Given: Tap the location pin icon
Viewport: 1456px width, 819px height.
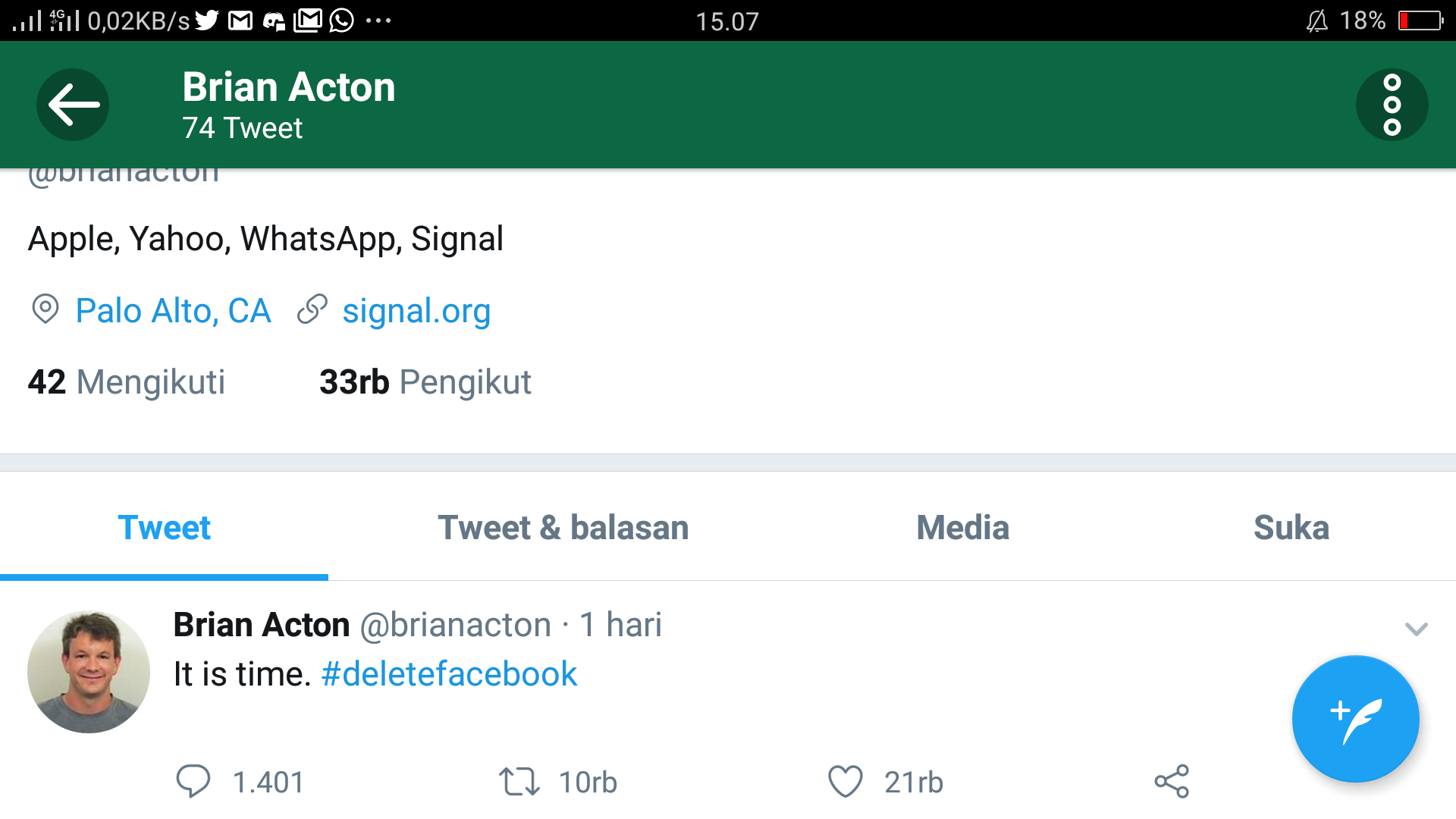Looking at the screenshot, I should coord(45,309).
